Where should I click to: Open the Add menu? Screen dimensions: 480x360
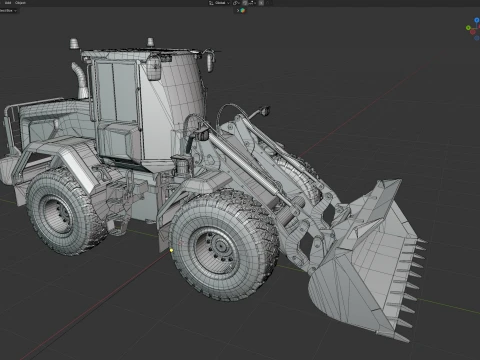(x=8, y=3)
